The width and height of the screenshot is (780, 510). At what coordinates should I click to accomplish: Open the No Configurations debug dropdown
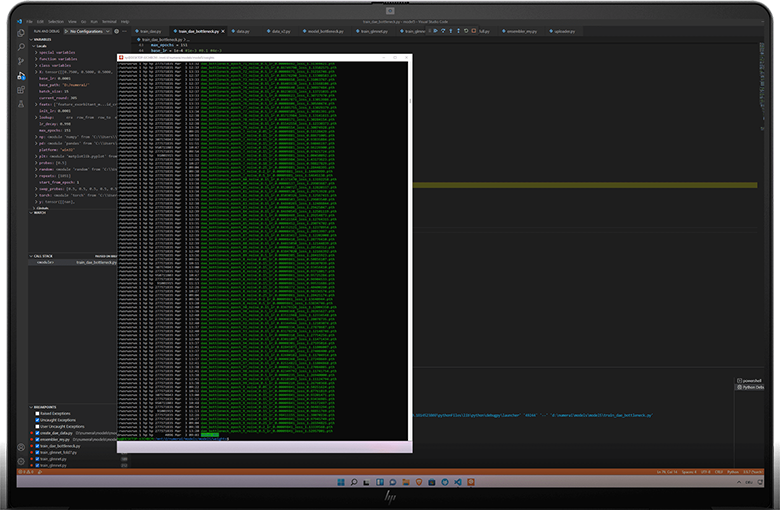(88, 31)
